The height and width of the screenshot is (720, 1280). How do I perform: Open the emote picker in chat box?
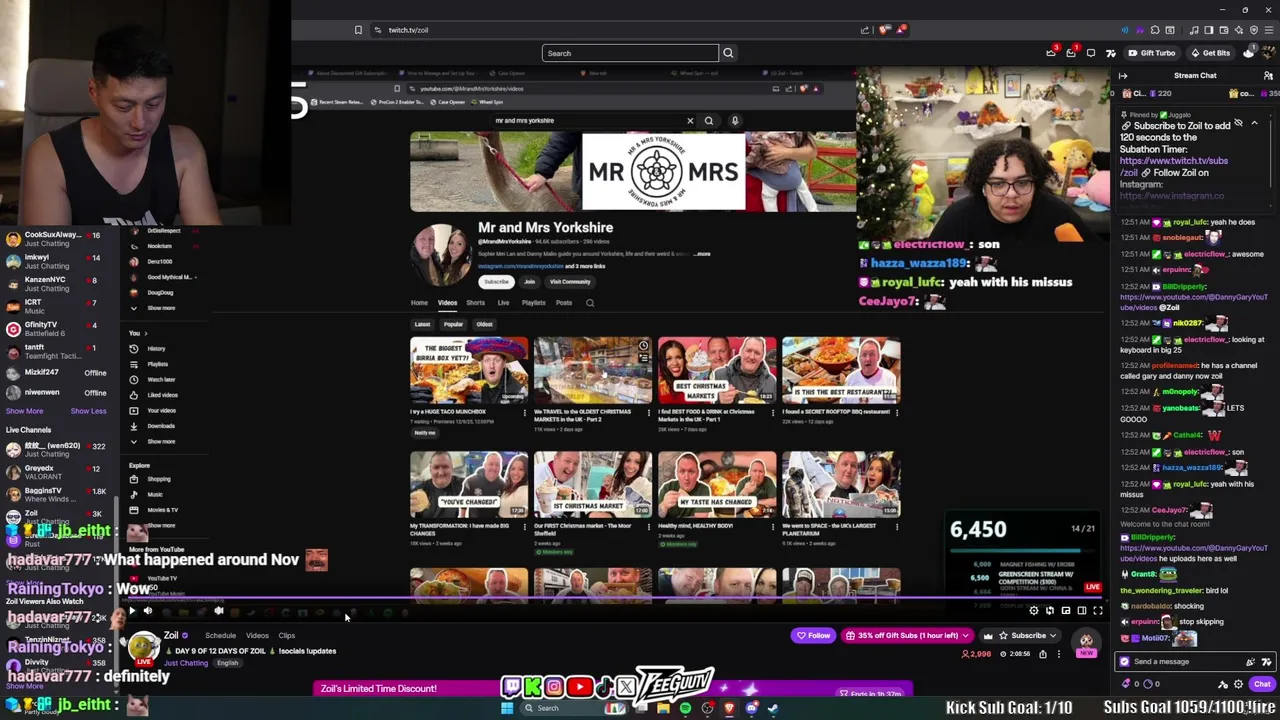pos(1266,661)
